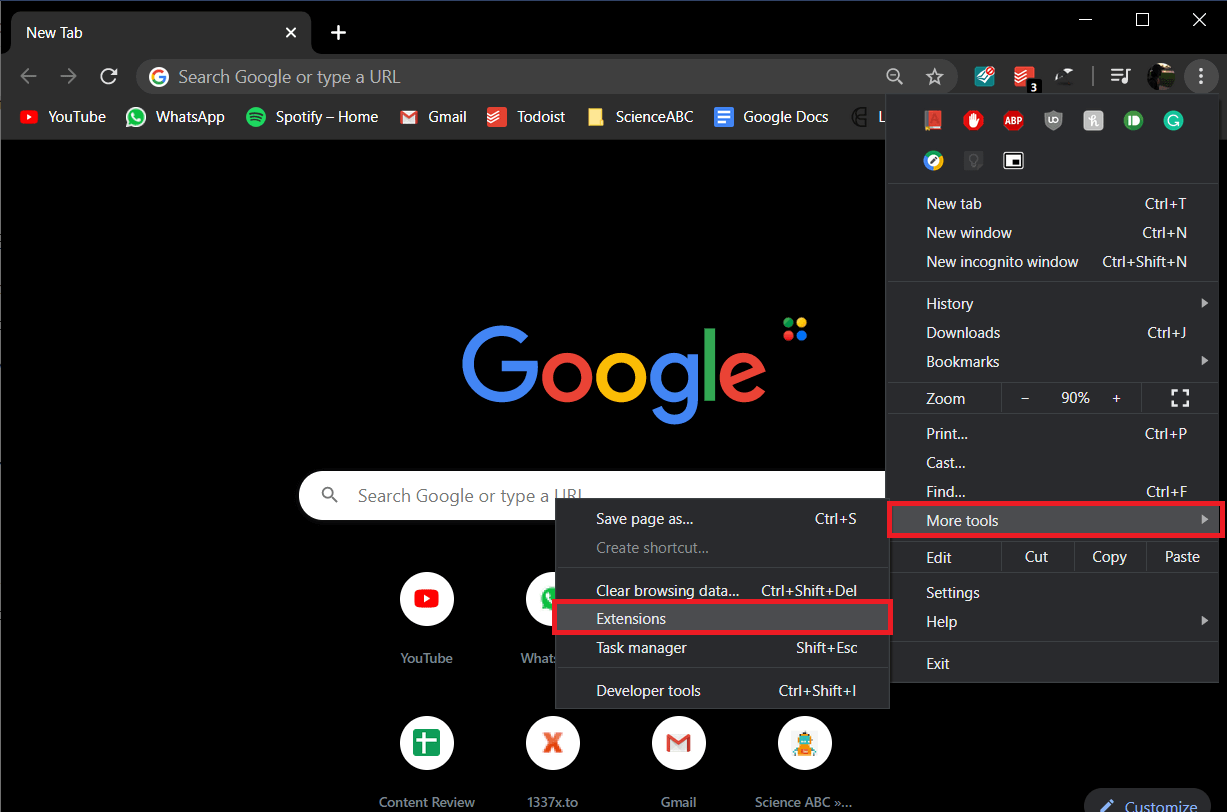Bookmark this page with the star icon
This screenshot has width=1227, height=812.
[x=935, y=76]
